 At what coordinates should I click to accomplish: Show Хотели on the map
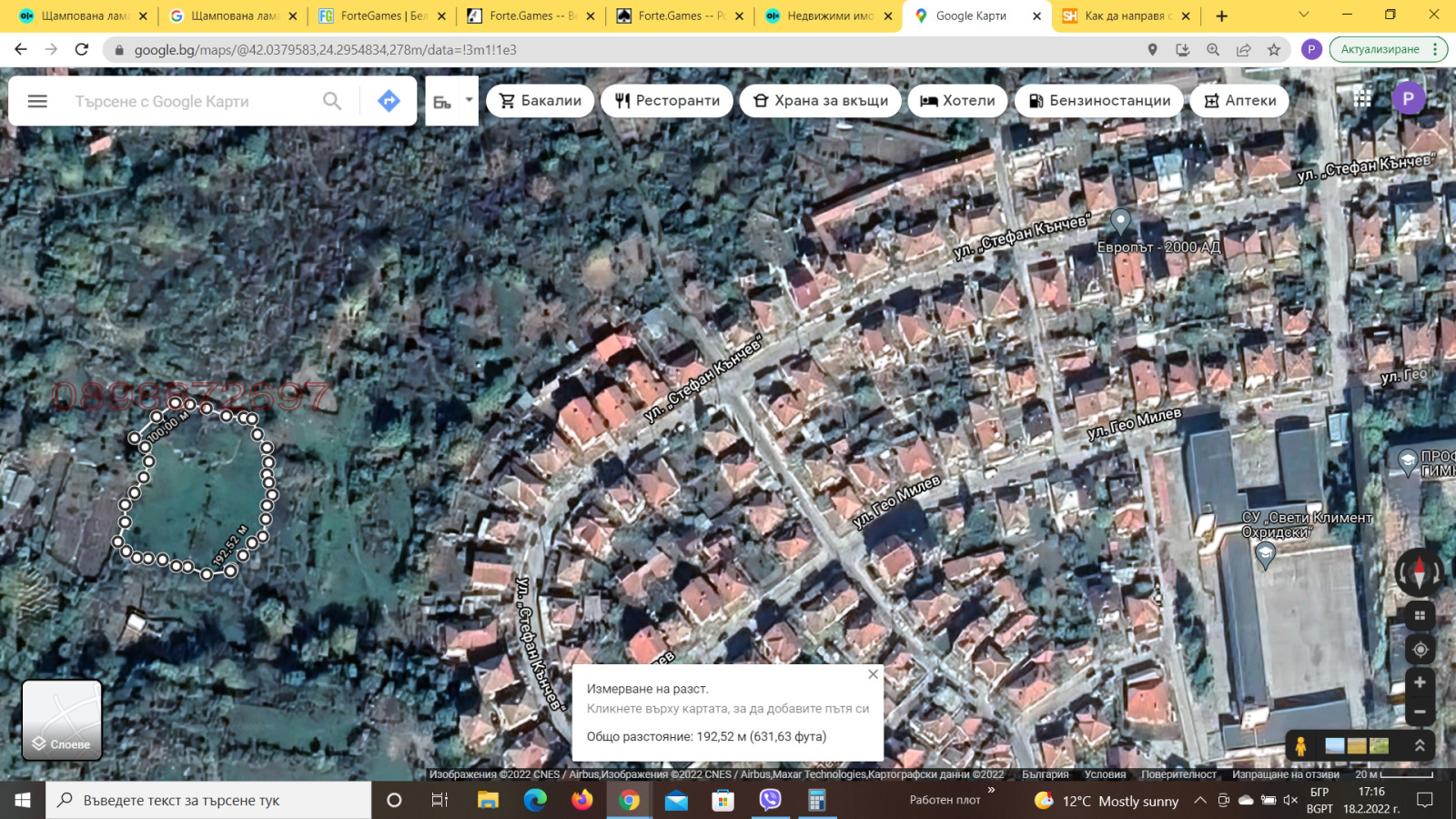958,100
